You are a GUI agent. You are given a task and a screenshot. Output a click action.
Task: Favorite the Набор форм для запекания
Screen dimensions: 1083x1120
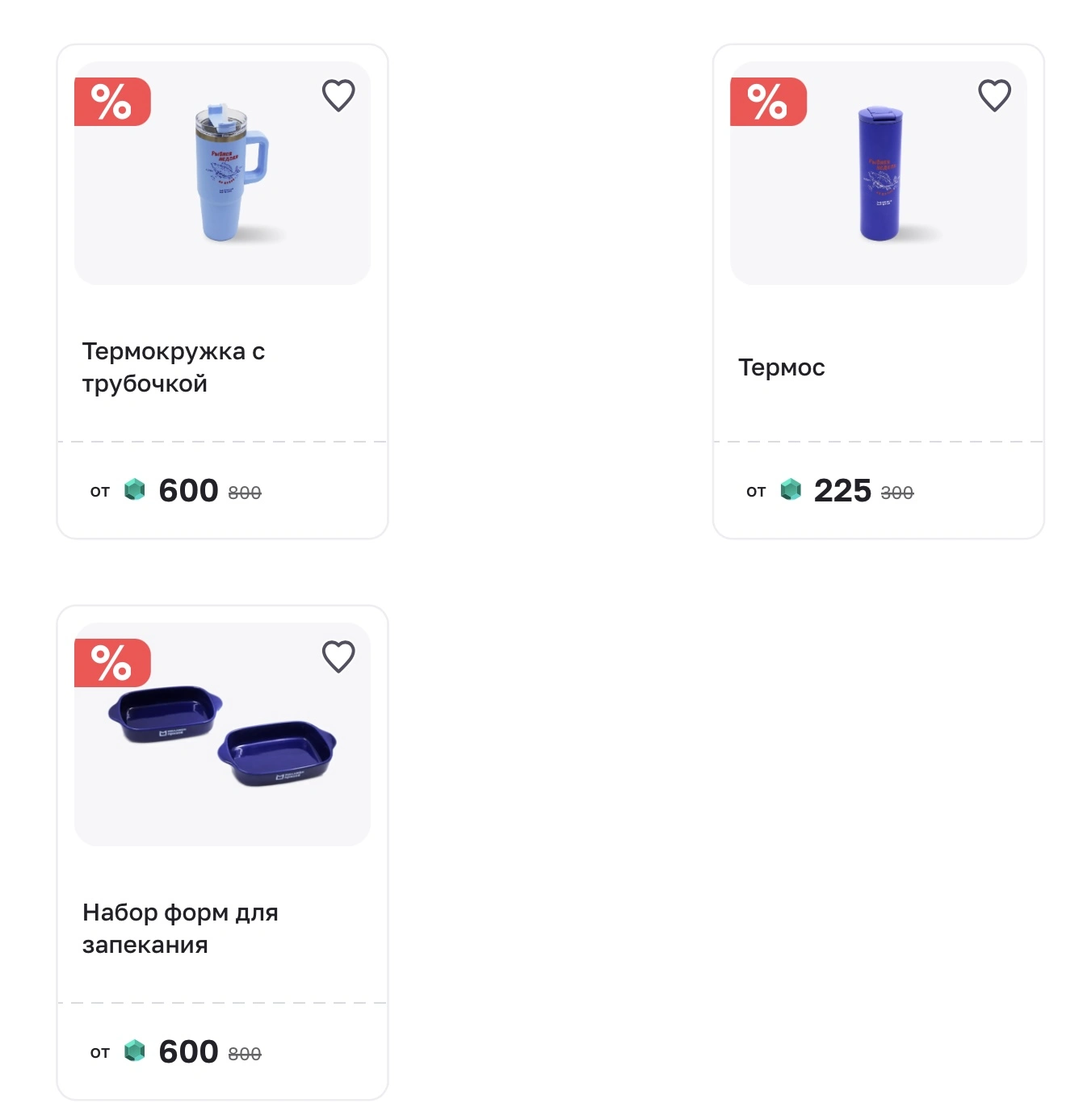[x=338, y=656]
